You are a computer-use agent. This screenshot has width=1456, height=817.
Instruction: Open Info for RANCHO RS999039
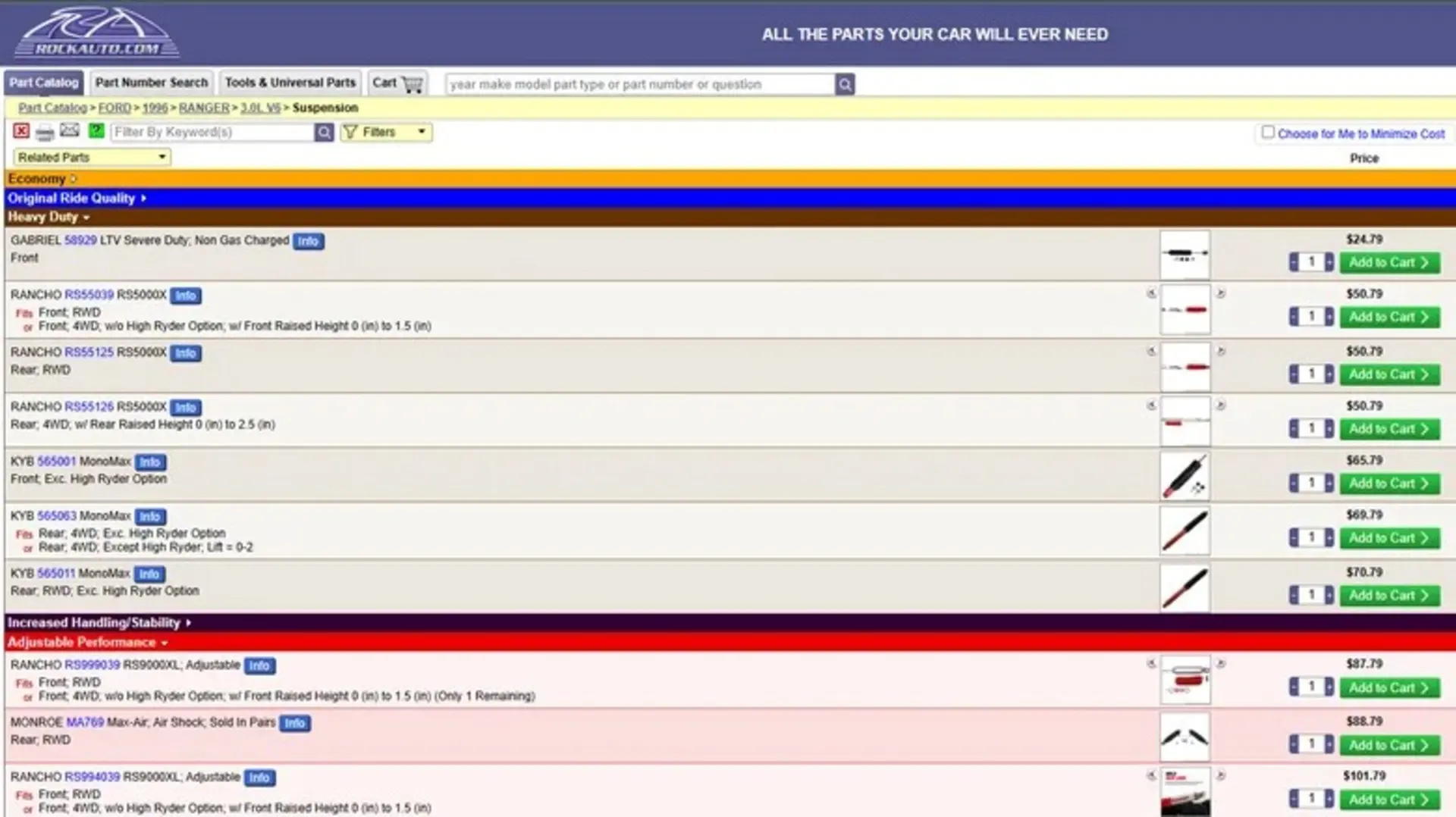click(259, 666)
